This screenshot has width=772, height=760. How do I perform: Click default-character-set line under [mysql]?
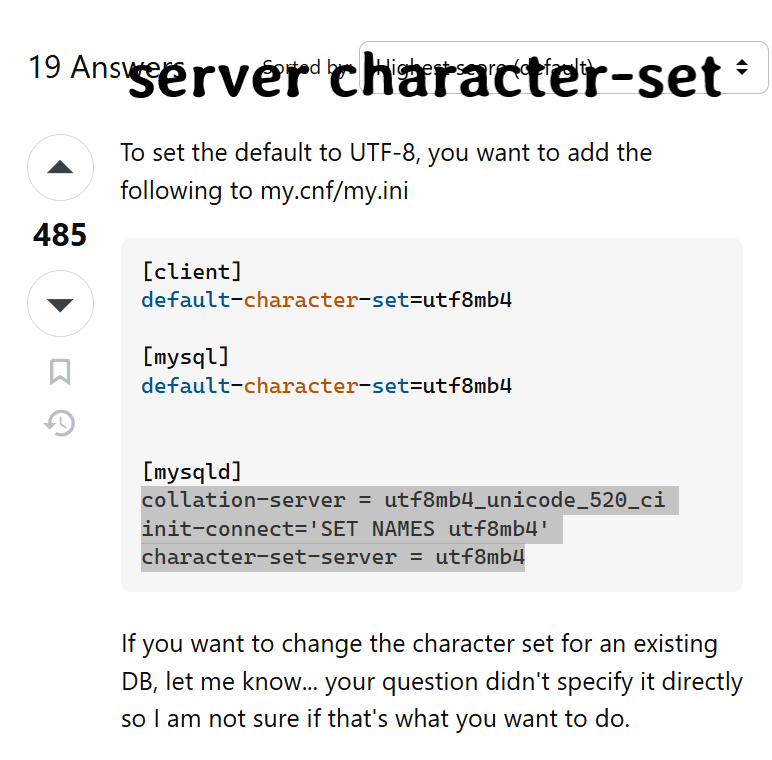coord(326,385)
